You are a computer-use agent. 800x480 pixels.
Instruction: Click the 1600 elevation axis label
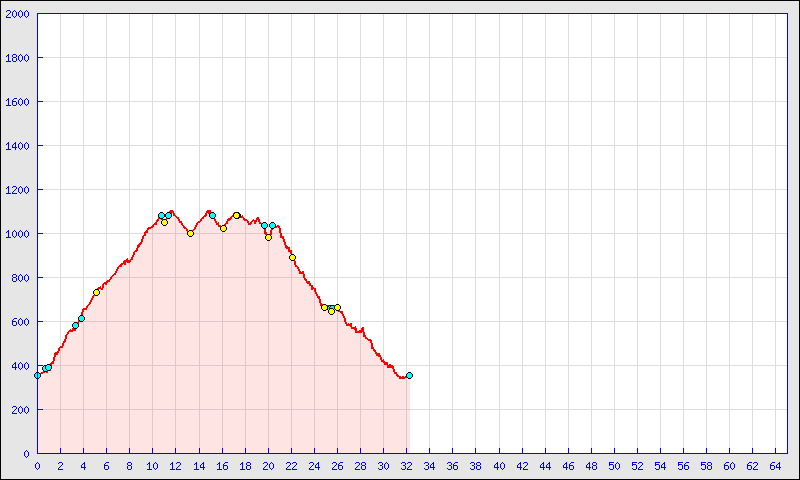pos(17,102)
